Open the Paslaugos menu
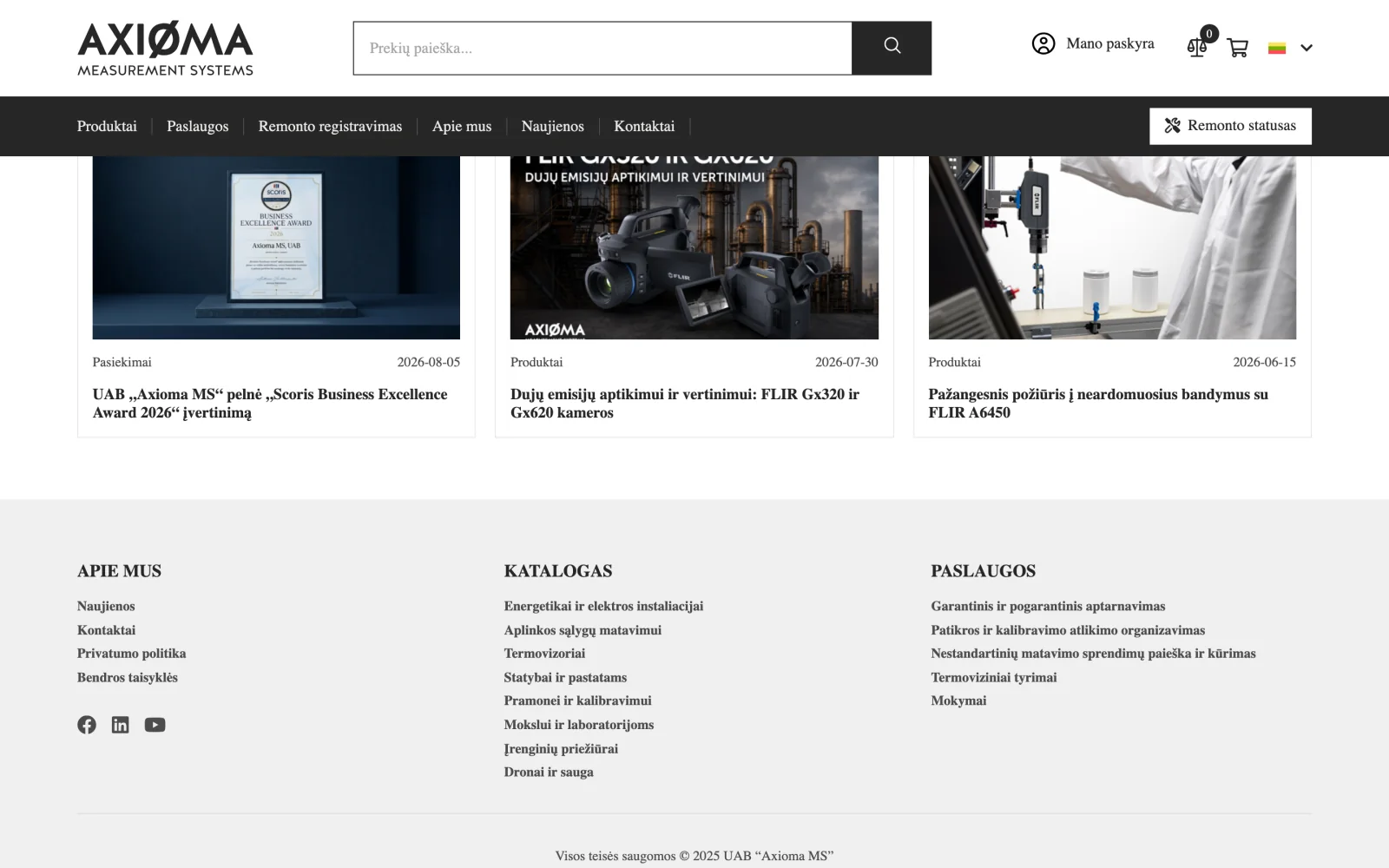The height and width of the screenshot is (868, 1389). tap(198, 126)
